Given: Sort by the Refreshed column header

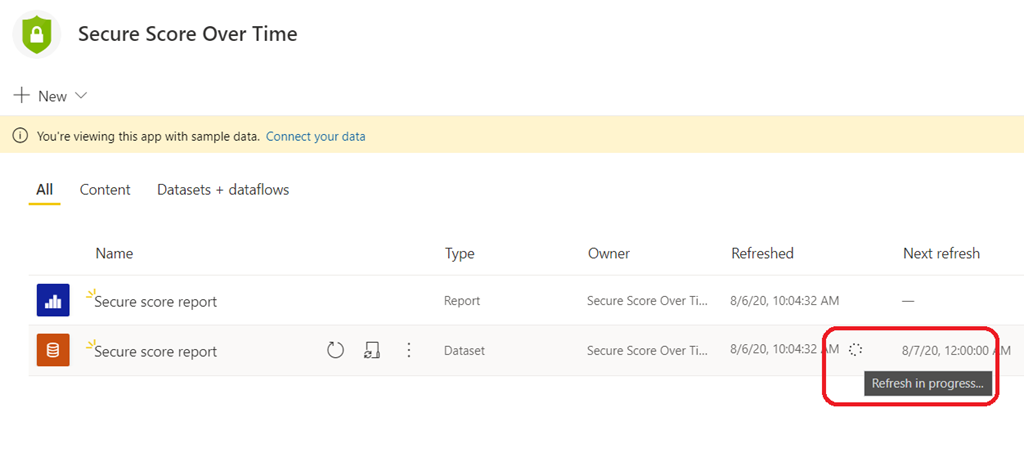Looking at the screenshot, I should pos(762,254).
